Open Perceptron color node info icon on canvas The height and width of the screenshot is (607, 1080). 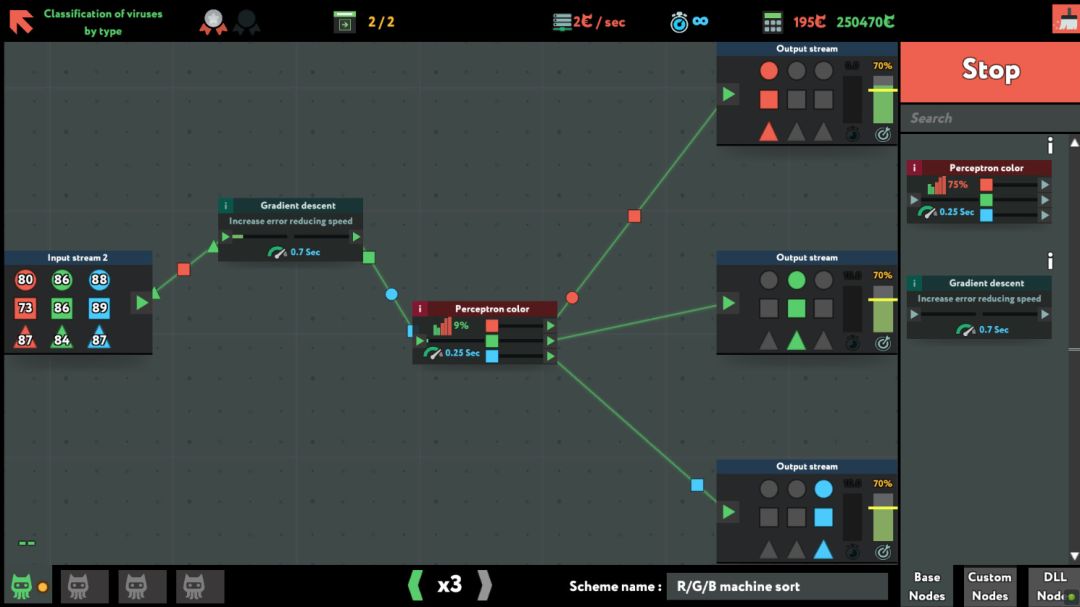419,309
